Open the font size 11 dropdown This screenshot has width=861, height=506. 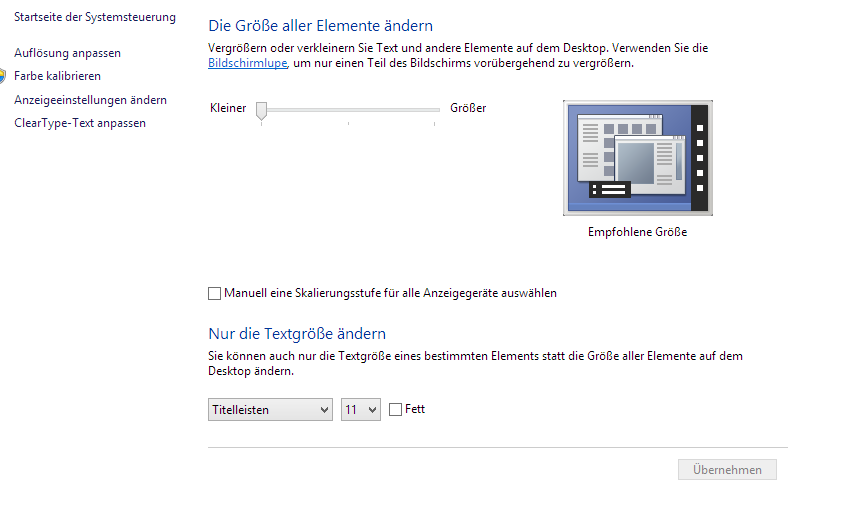pos(361,410)
